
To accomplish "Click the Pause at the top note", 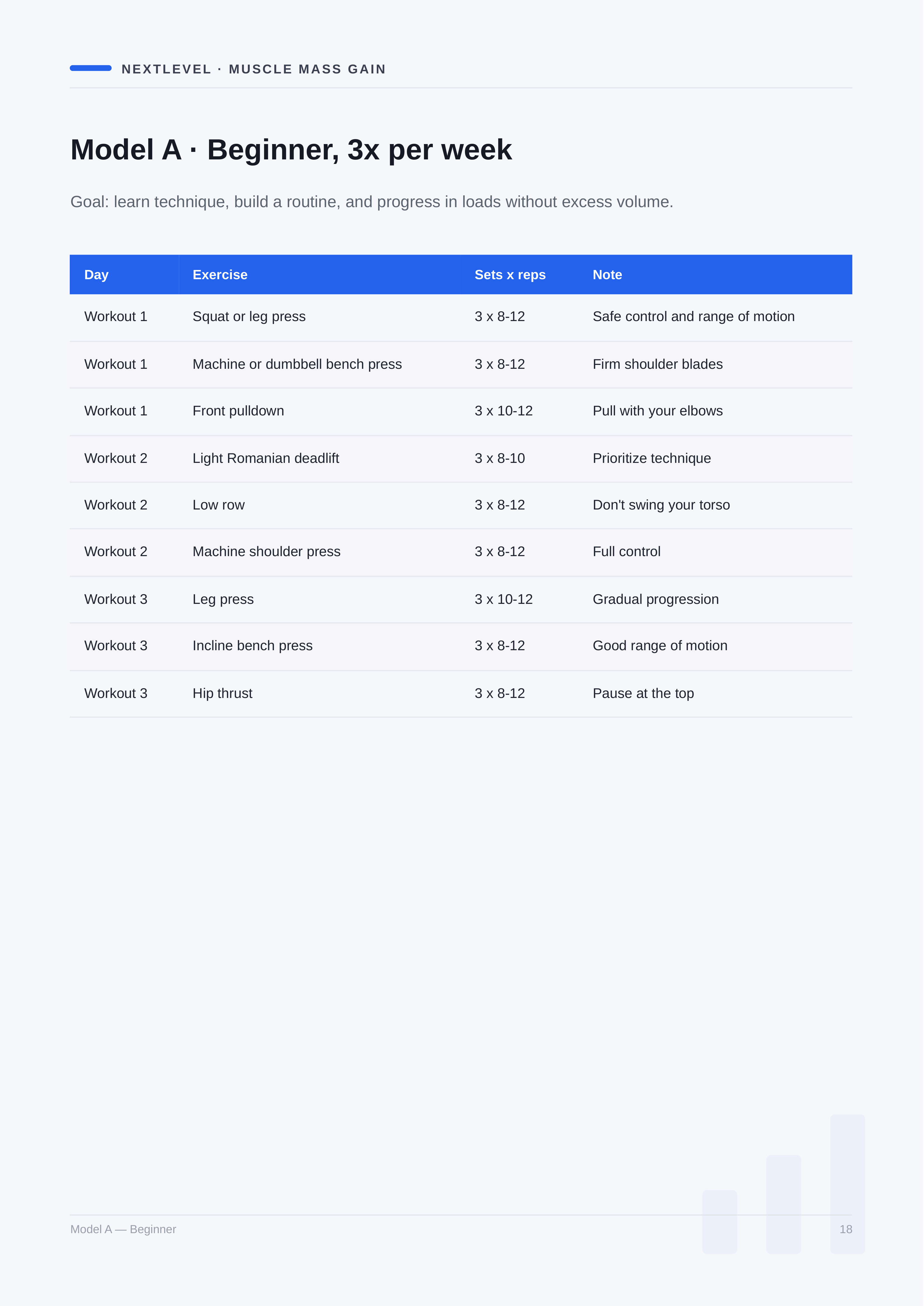I will (x=643, y=694).
